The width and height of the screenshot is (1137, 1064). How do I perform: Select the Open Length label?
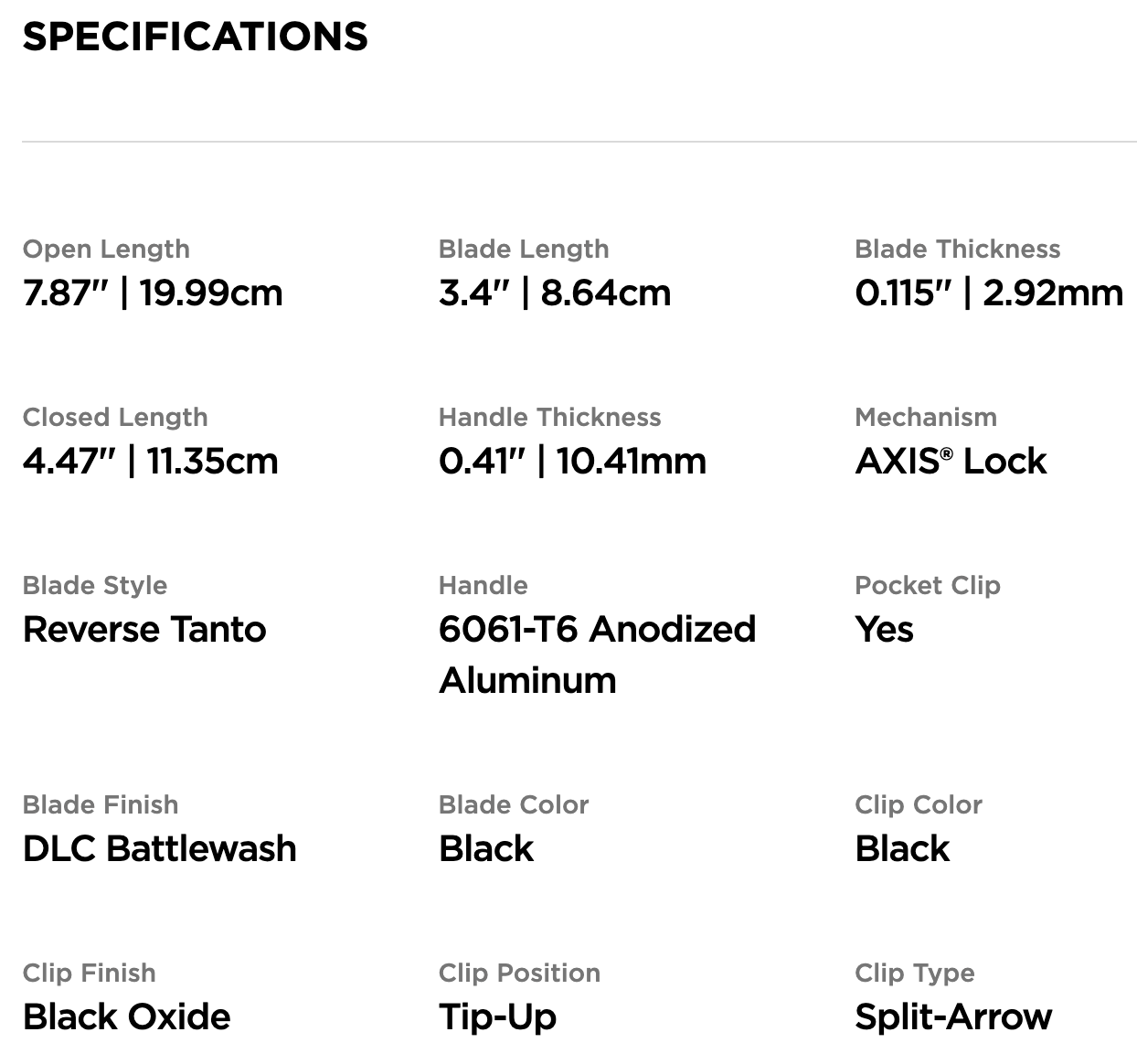(x=106, y=250)
